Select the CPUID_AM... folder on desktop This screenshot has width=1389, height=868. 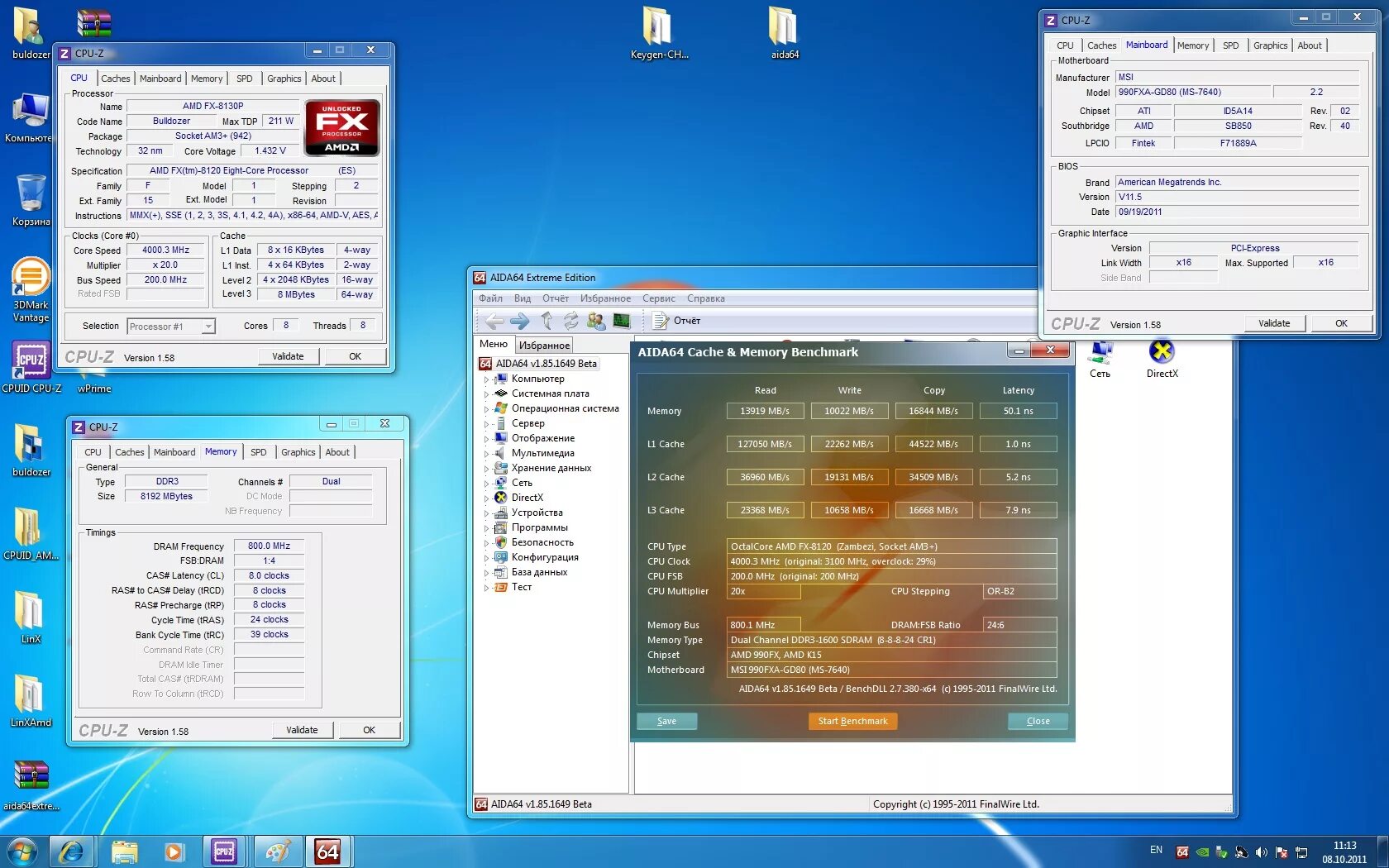click(x=31, y=534)
